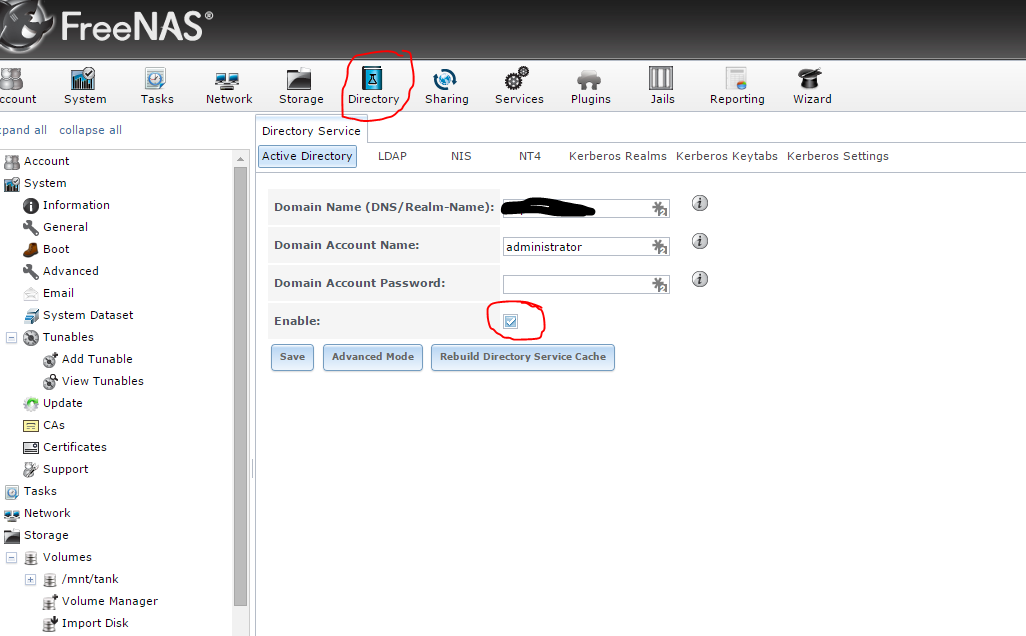1026x636 pixels.
Task: Switch to Kerberos Realms tab
Action: click(x=617, y=156)
